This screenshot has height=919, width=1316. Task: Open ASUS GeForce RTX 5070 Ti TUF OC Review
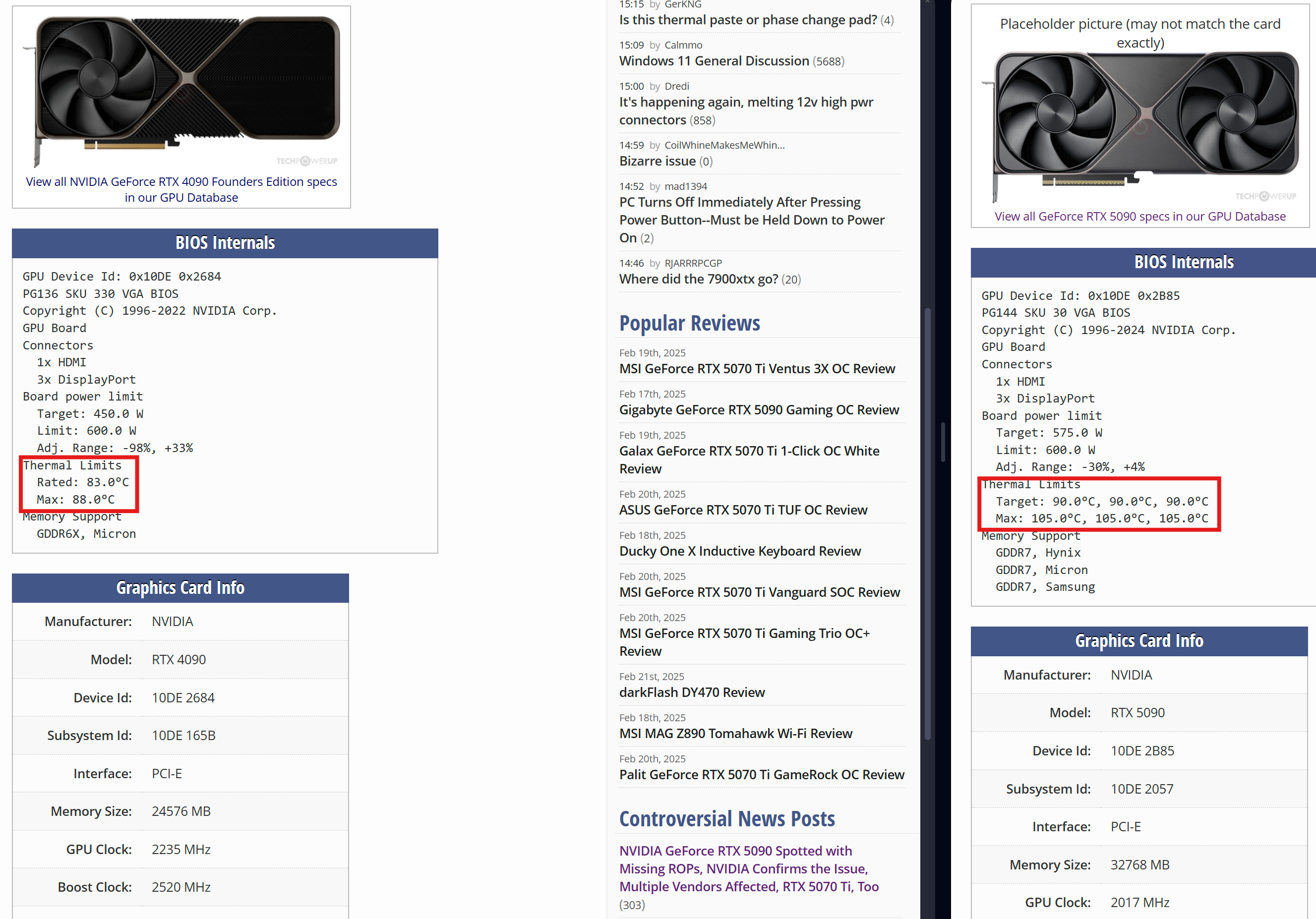(743, 511)
